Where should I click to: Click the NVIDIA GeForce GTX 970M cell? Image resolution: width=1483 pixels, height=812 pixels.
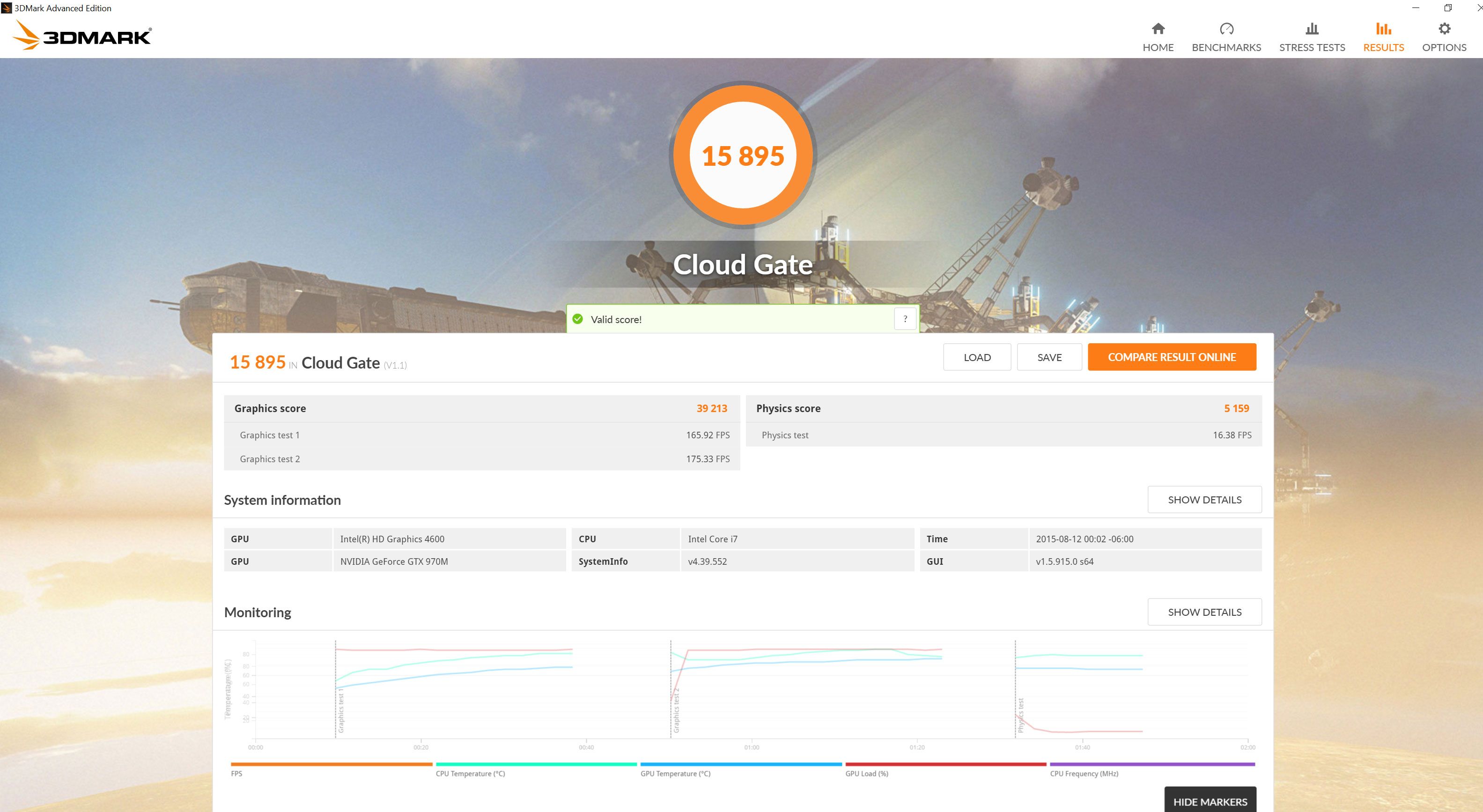point(449,561)
